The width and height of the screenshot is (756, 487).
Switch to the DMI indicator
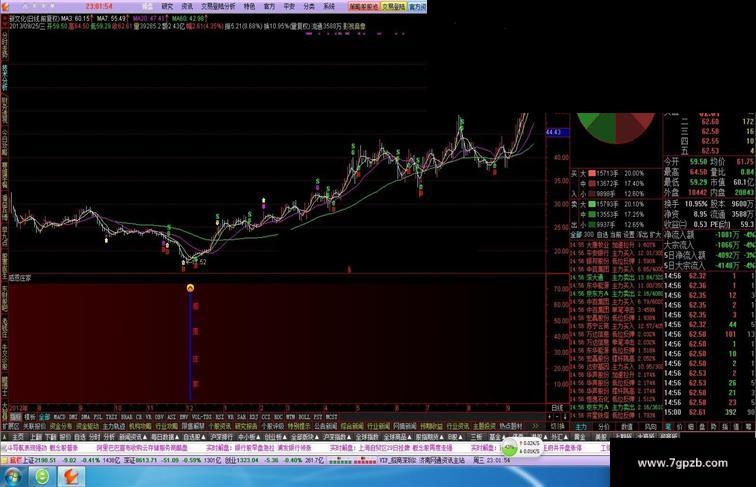(x=73, y=417)
